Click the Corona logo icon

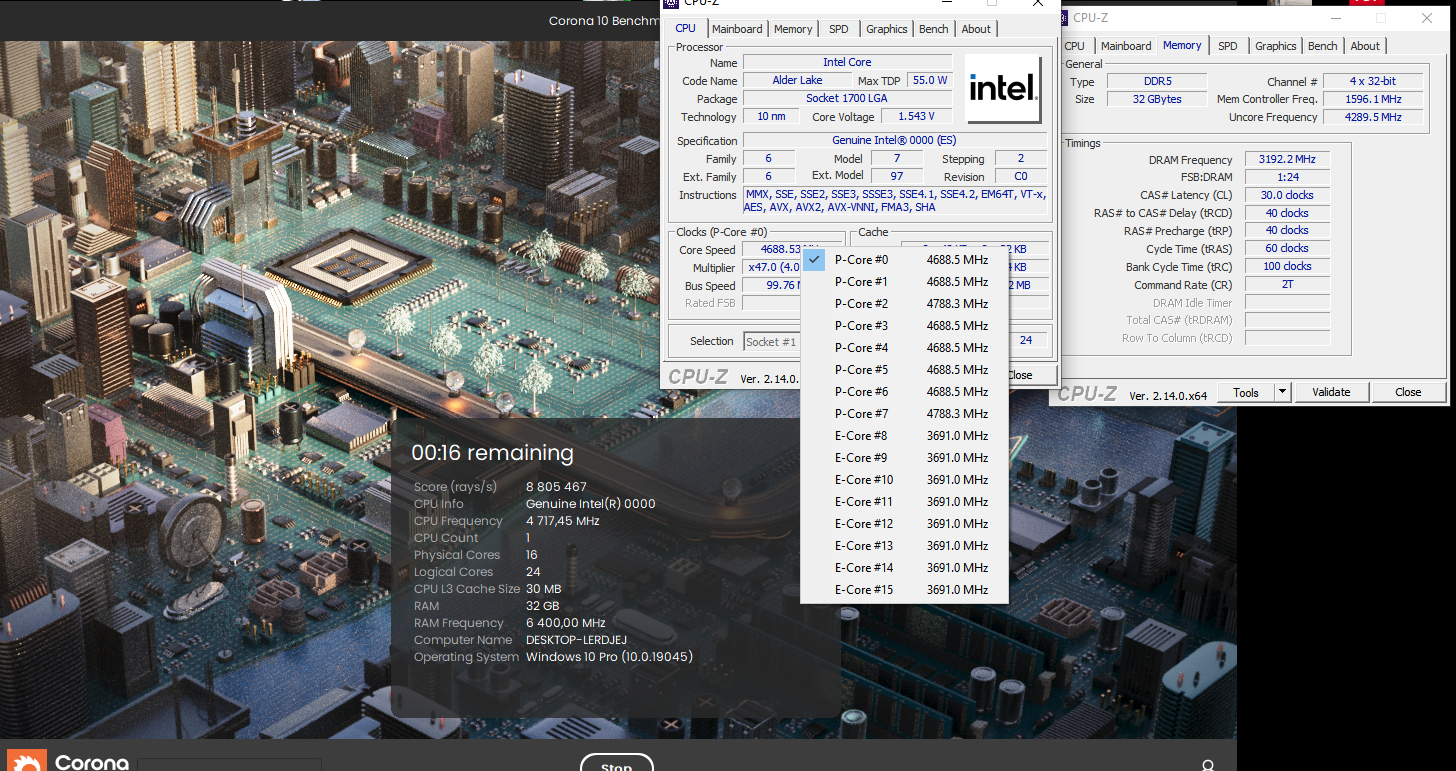pyautogui.click(x=27, y=763)
